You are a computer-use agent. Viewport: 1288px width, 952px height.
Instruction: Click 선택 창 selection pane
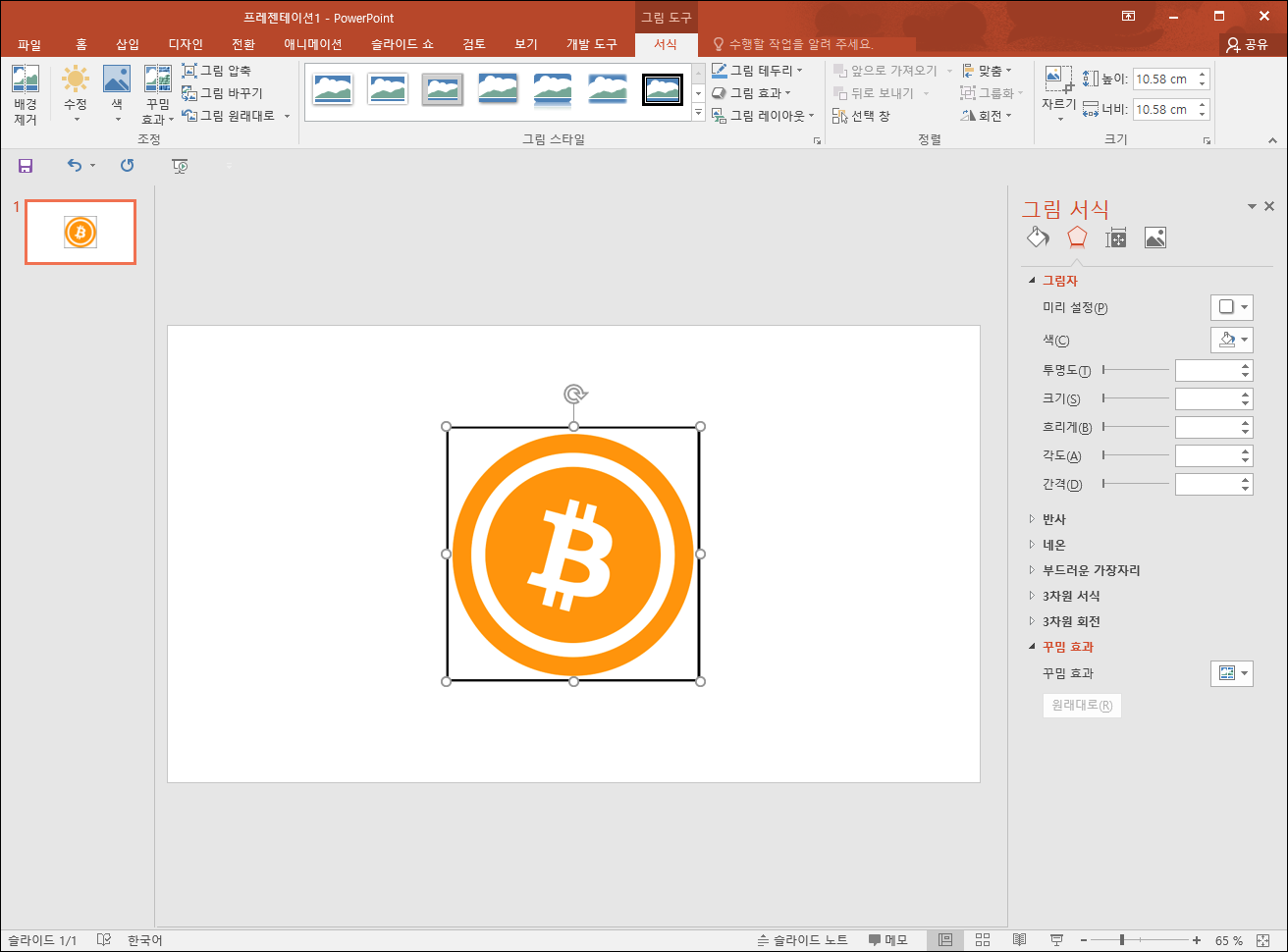click(862, 116)
